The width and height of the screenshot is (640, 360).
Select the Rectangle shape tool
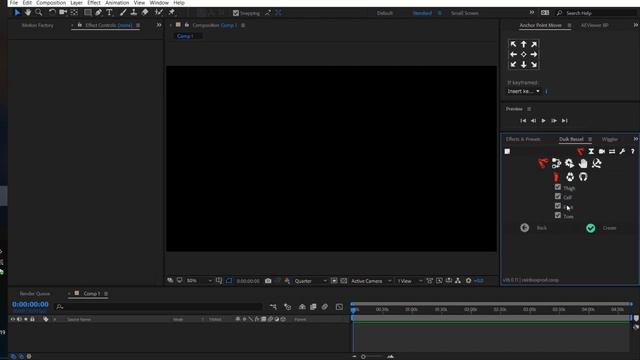point(87,13)
